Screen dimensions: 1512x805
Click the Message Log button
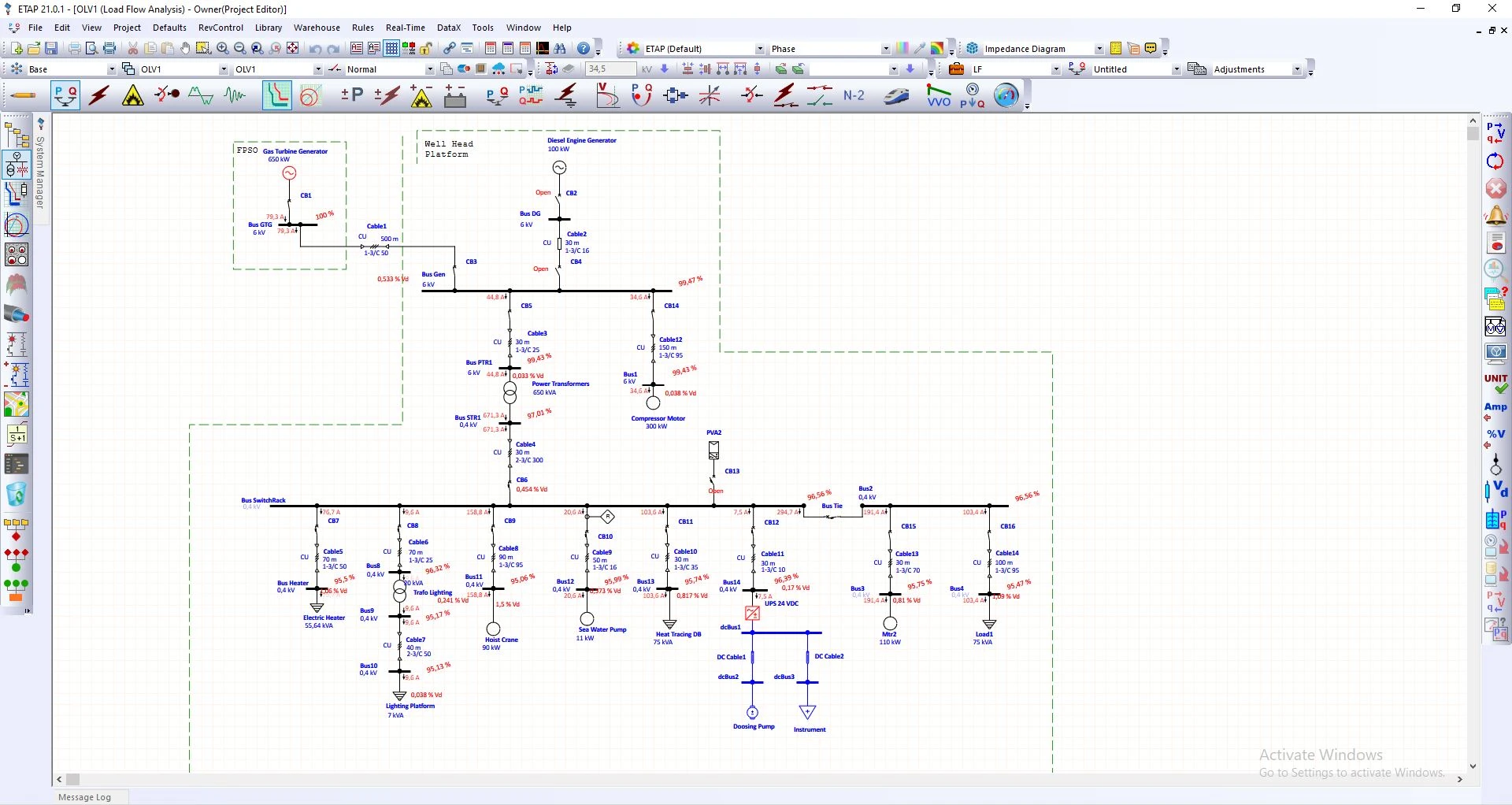(x=85, y=797)
